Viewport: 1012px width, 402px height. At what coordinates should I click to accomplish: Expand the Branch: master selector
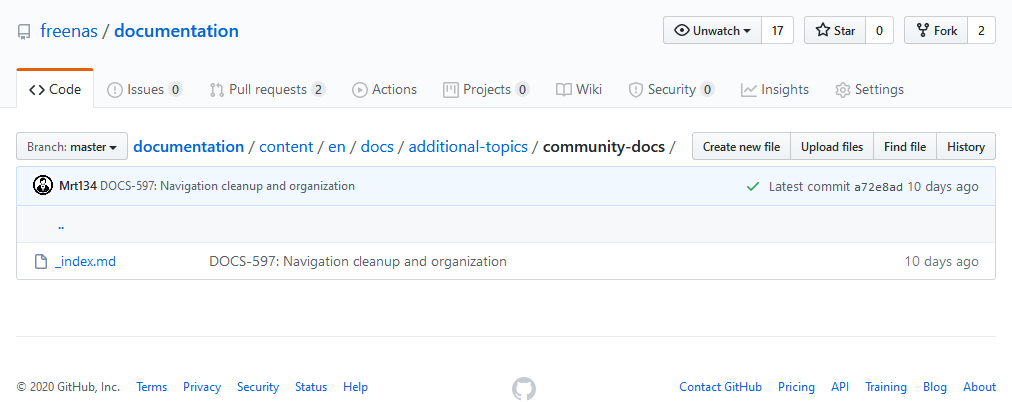click(72, 147)
